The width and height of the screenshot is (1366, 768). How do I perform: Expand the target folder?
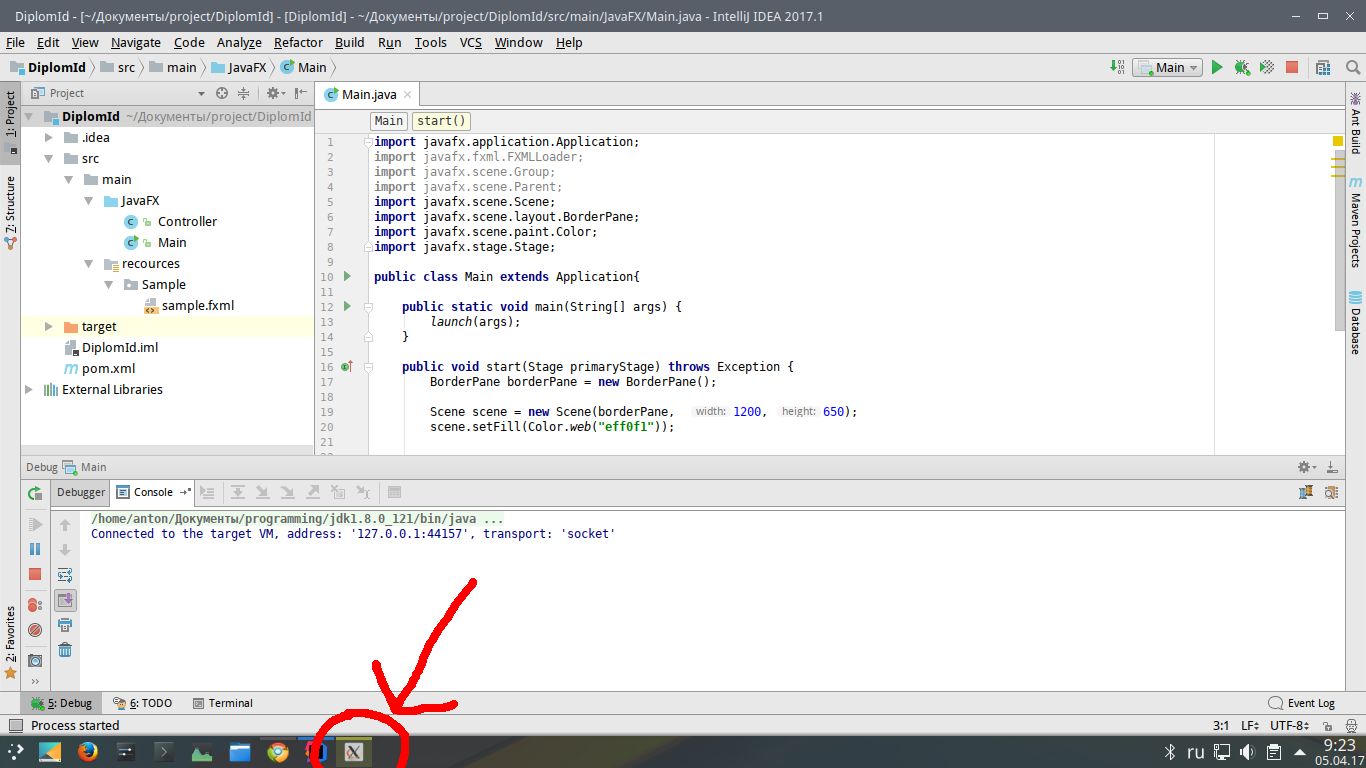49,327
